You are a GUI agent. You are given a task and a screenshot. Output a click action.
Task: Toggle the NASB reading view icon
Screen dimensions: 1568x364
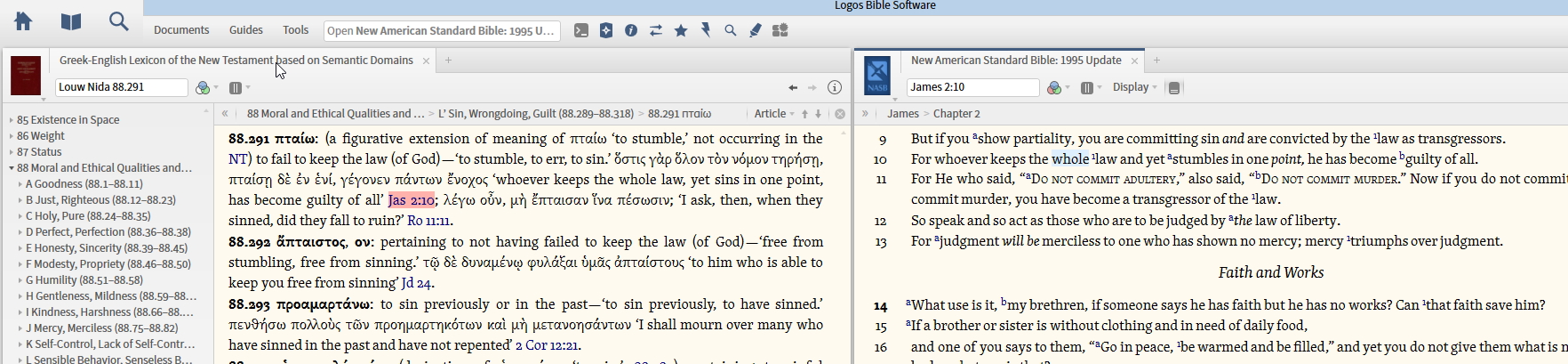tap(1174, 88)
